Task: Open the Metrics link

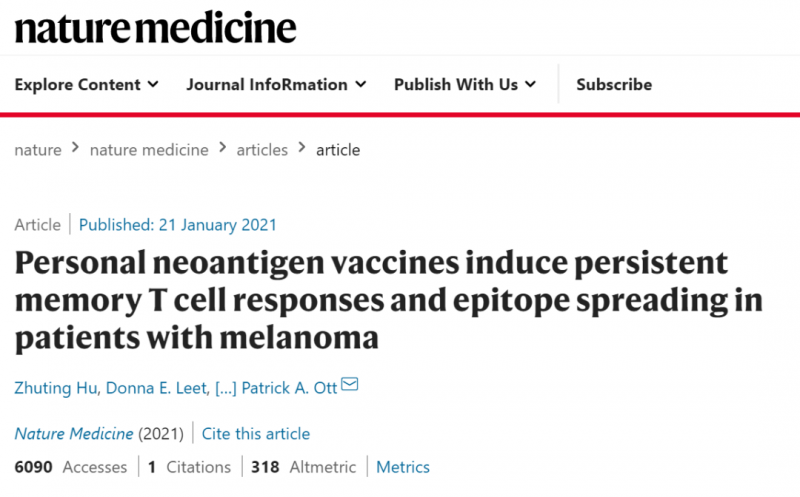Action: (403, 467)
